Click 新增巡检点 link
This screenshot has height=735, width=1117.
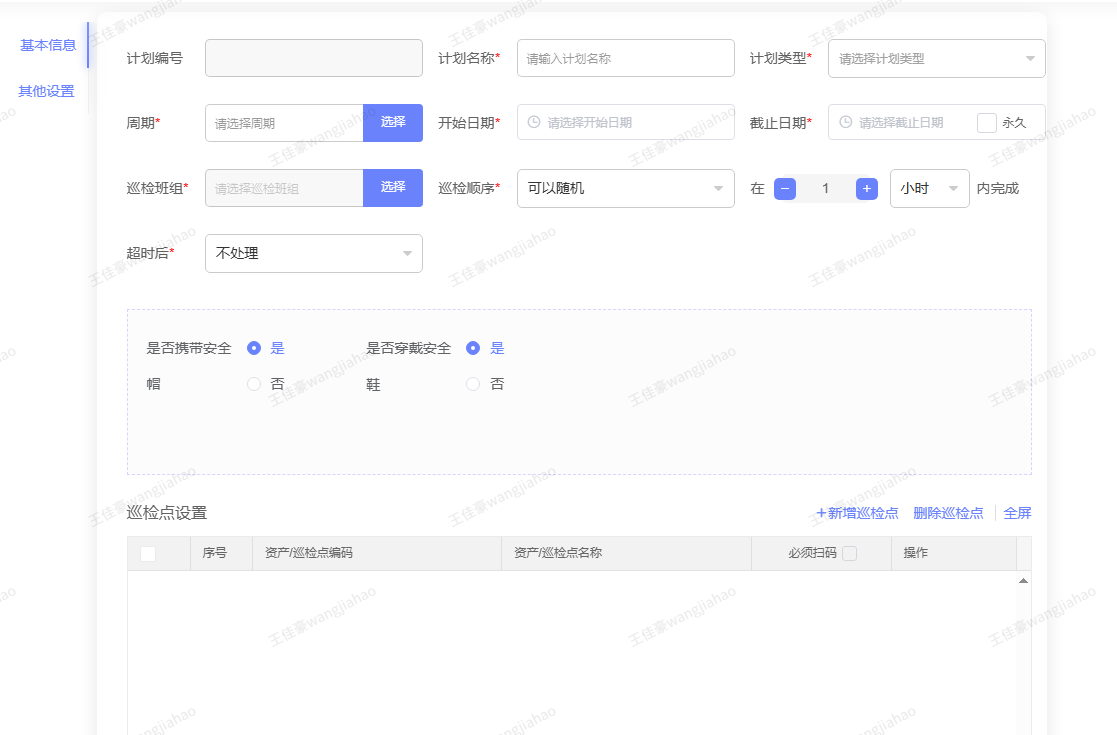857,513
